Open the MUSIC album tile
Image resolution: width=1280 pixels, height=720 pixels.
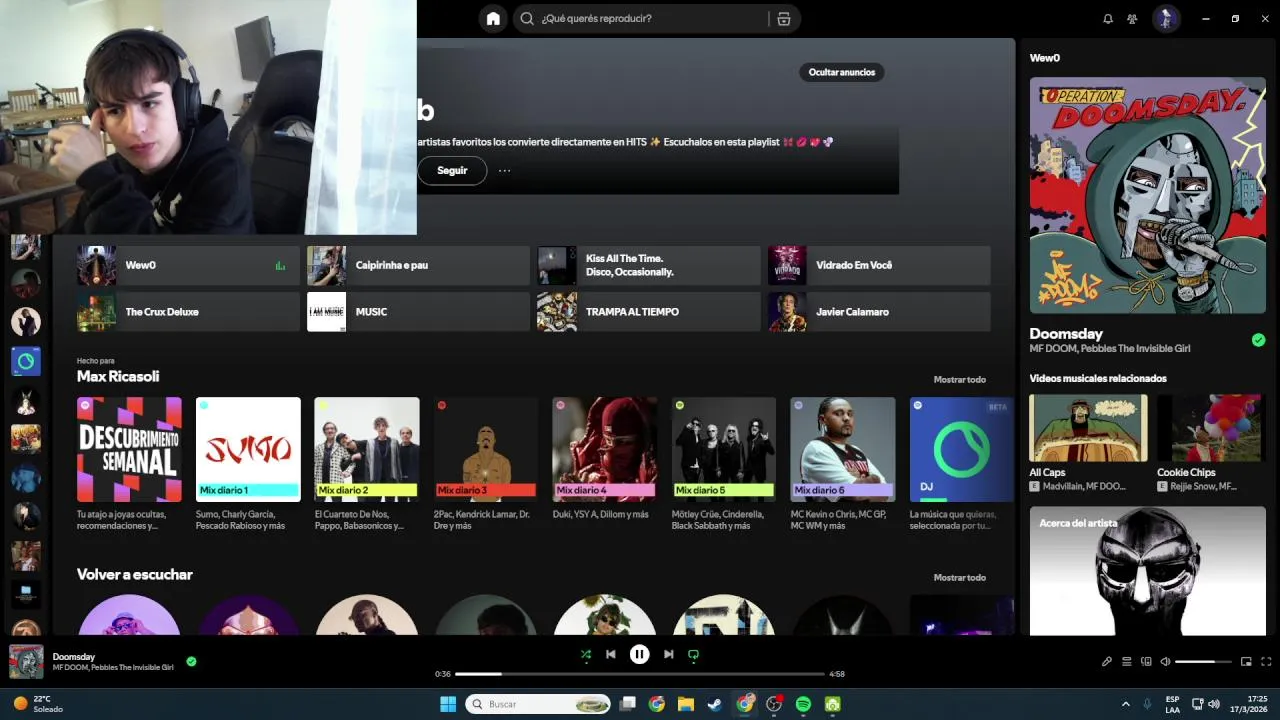point(418,312)
